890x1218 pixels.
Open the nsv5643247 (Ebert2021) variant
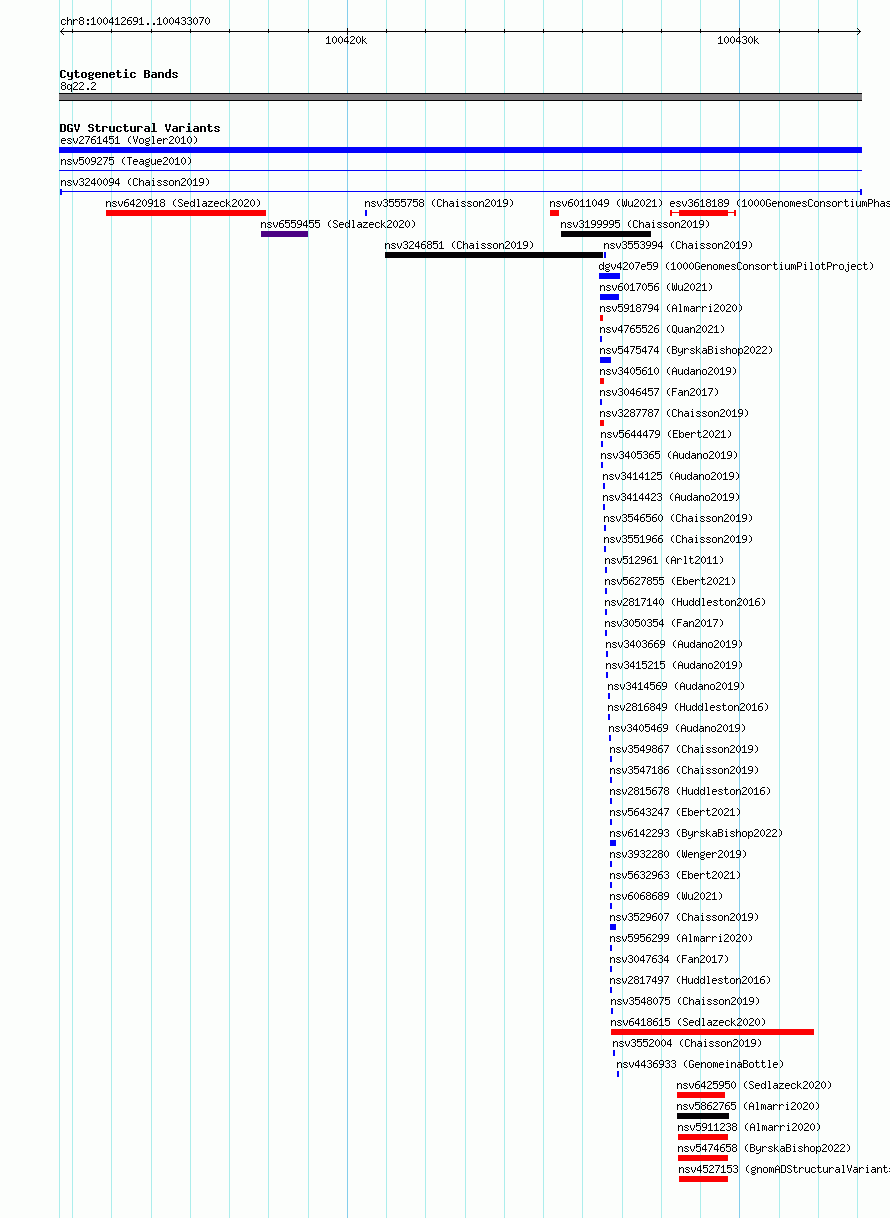(676, 812)
